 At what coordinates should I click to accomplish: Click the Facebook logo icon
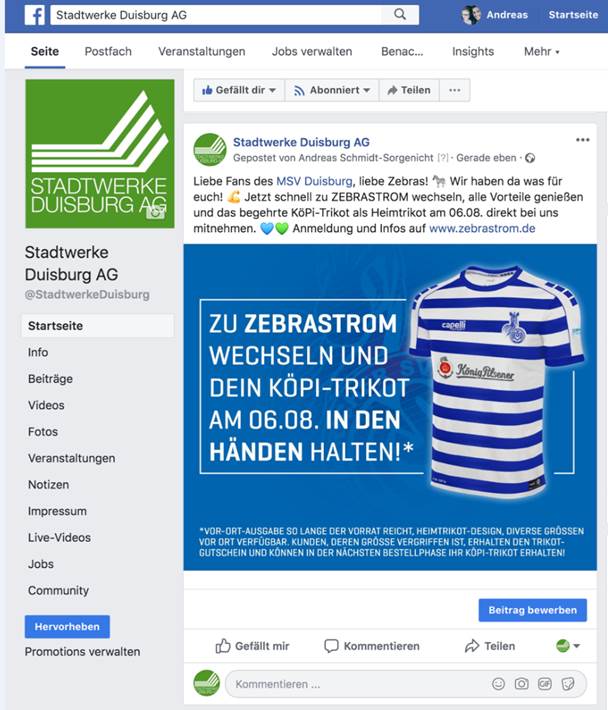(x=35, y=15)
